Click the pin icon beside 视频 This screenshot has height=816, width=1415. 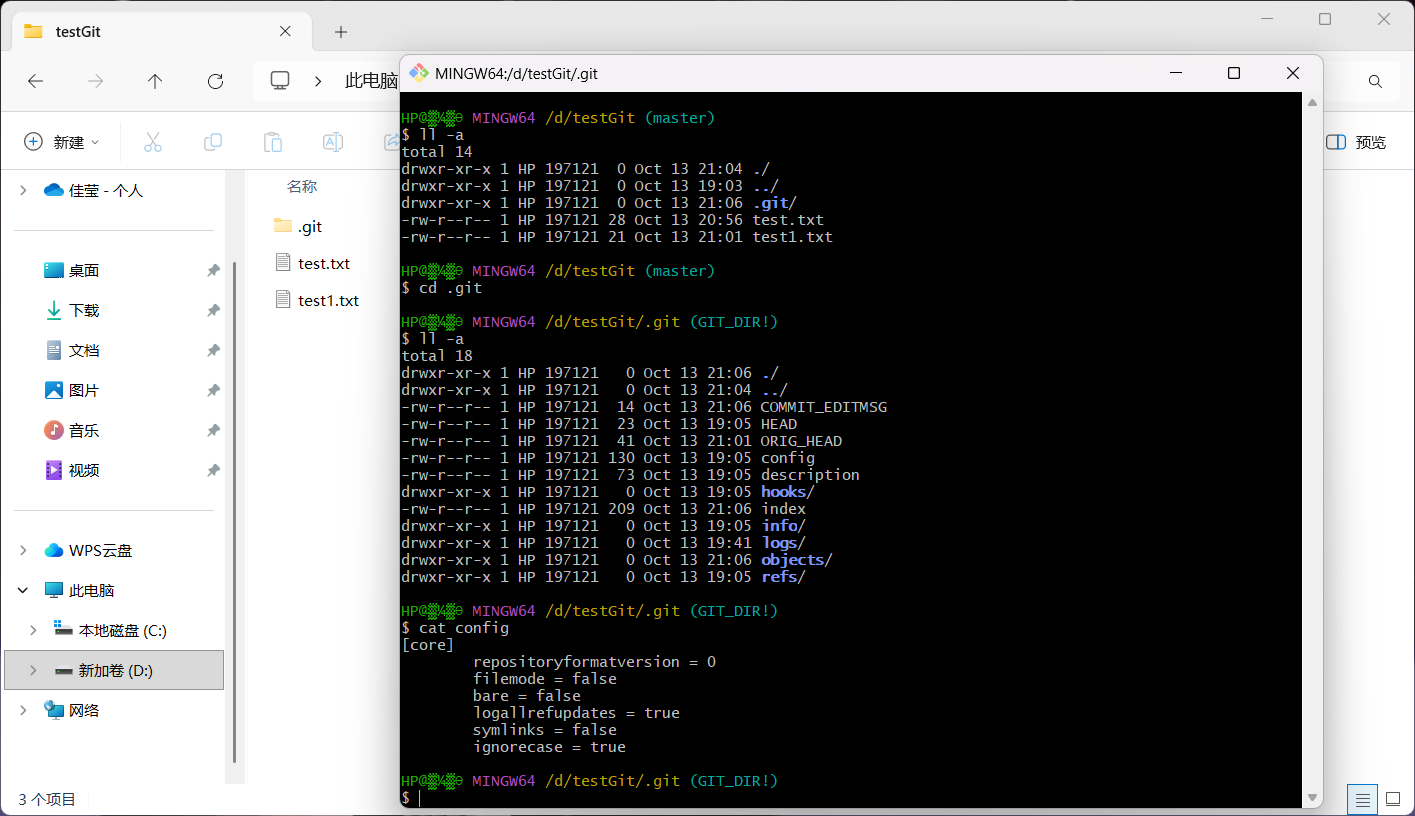(213, 471)
